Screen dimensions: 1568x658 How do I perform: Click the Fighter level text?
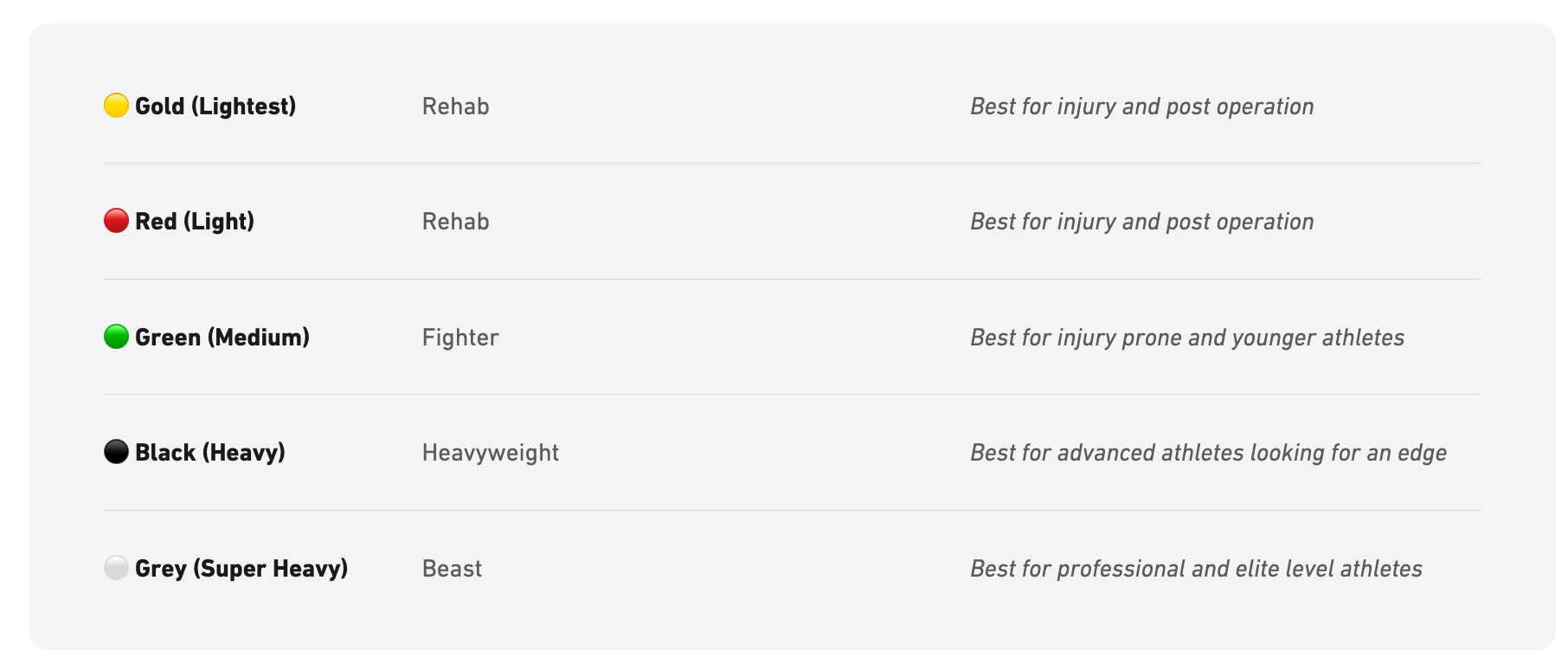point(460,337)
